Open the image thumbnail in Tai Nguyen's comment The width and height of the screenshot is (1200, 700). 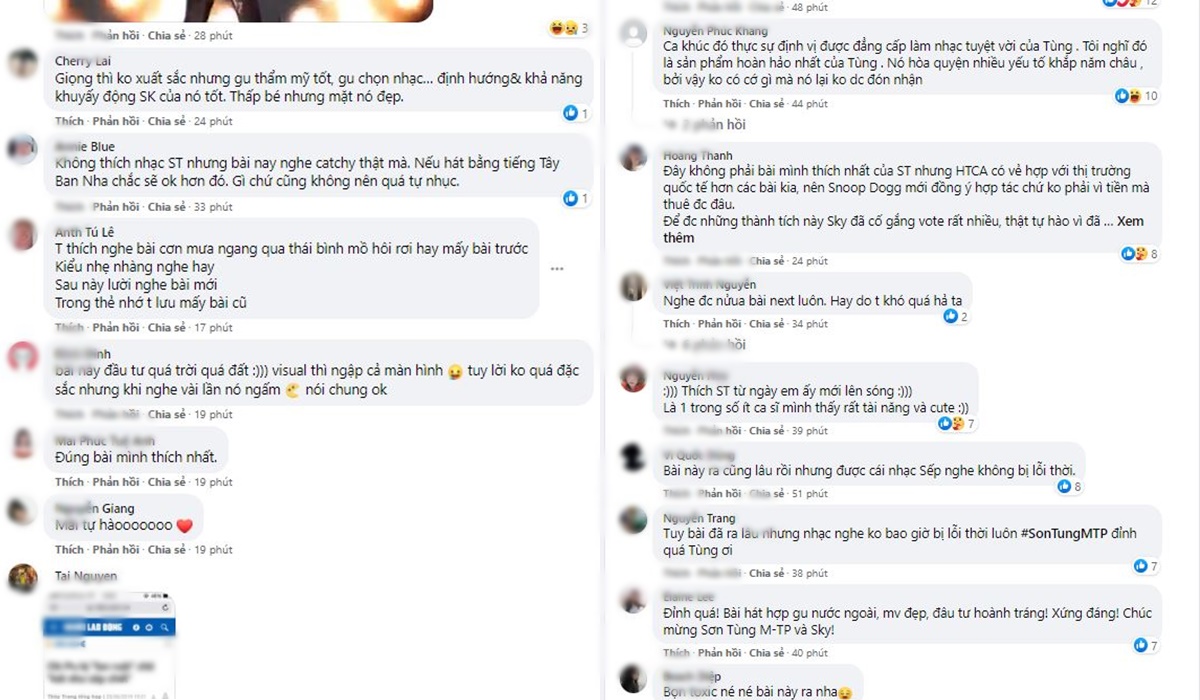[x=109, y=646]
